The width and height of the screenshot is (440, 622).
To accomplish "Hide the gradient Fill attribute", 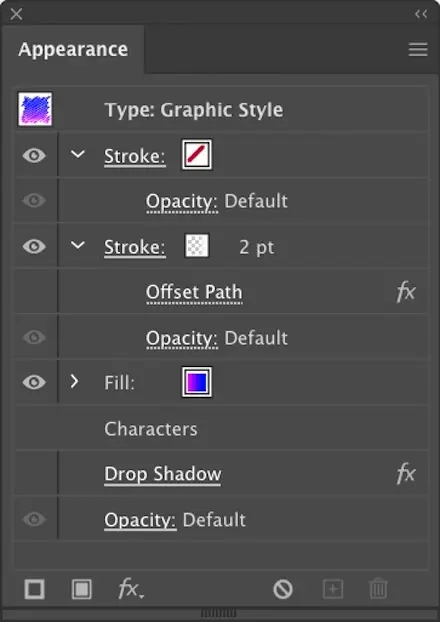I will click(34, 382).
